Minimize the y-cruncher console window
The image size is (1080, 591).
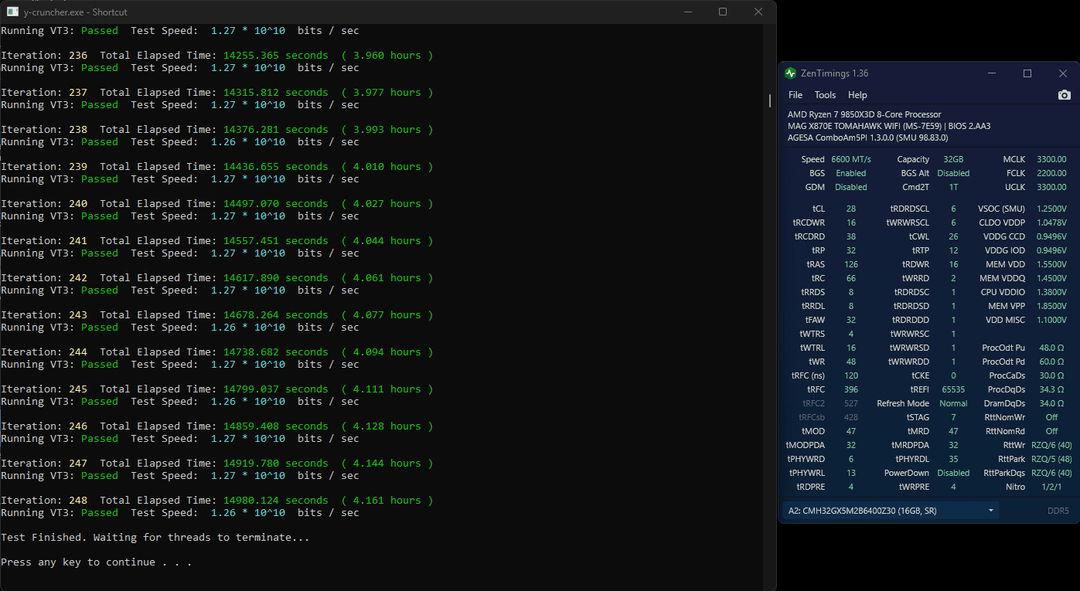click(688, 11)
